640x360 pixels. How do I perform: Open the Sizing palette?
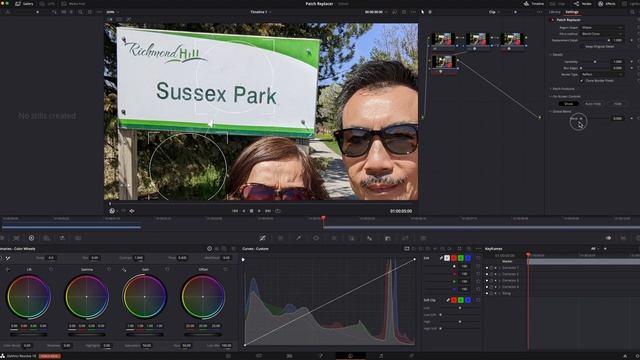405,238
